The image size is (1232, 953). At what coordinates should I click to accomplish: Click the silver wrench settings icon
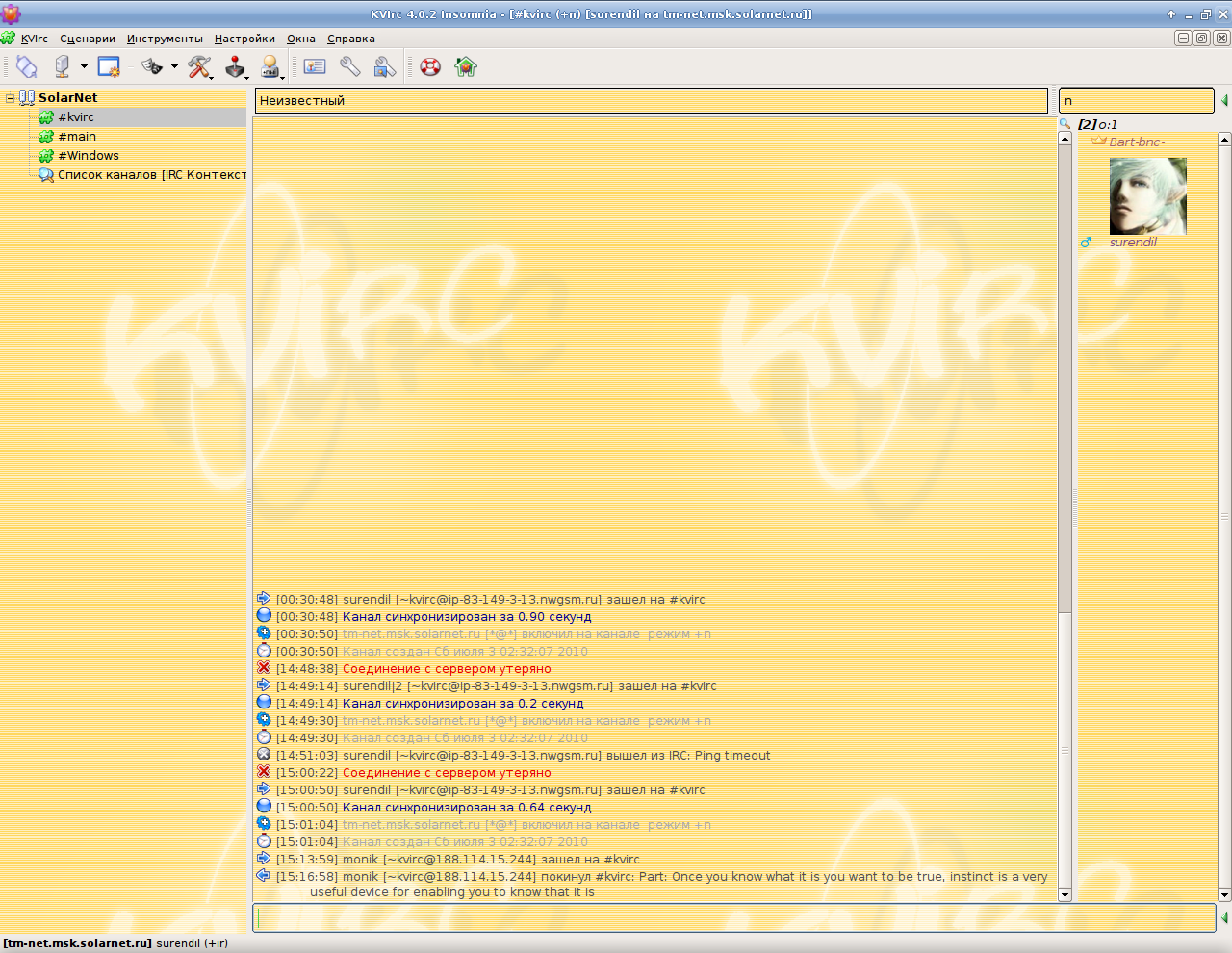pos(350,66)
